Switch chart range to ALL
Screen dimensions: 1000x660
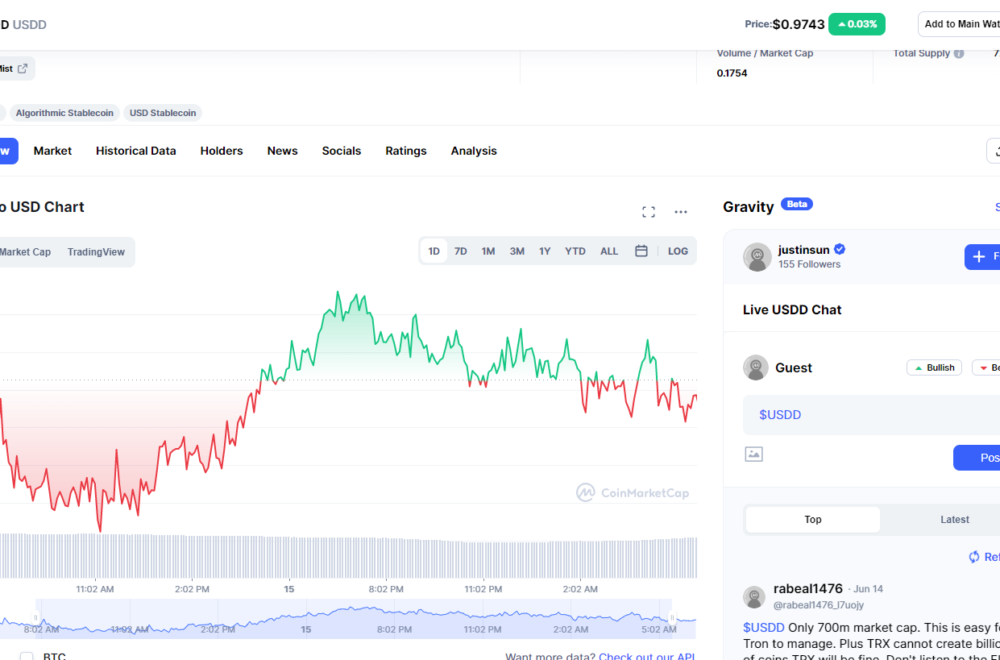pos(609,251)
